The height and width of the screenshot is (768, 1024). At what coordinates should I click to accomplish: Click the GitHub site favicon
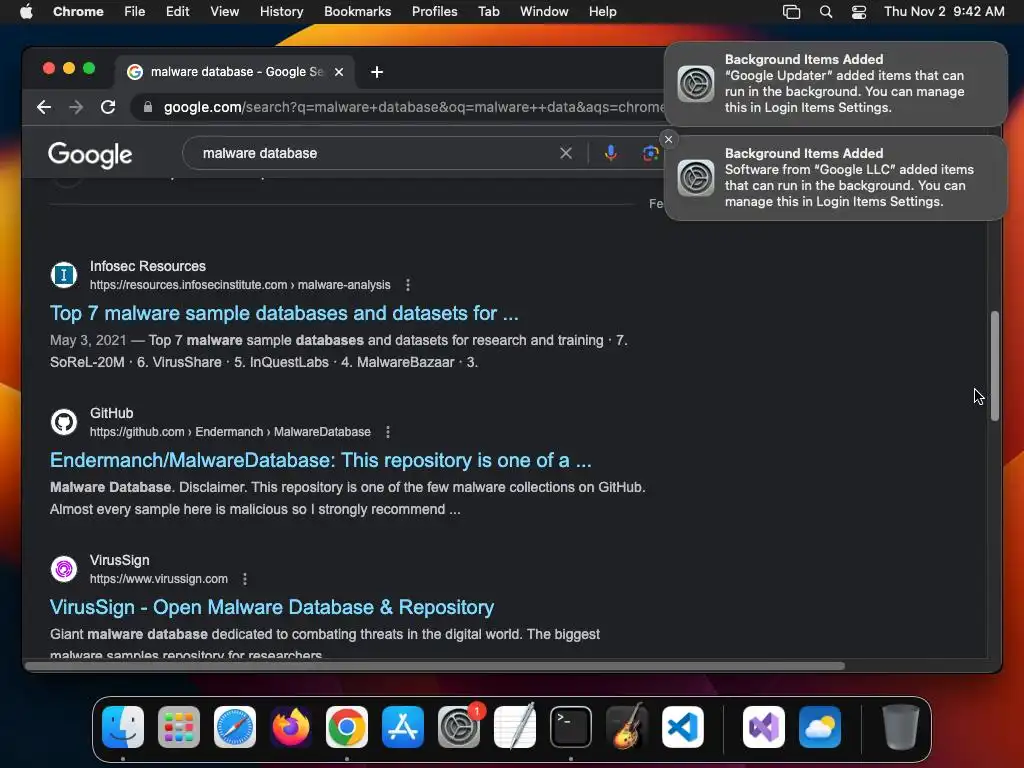click(64, 422)
